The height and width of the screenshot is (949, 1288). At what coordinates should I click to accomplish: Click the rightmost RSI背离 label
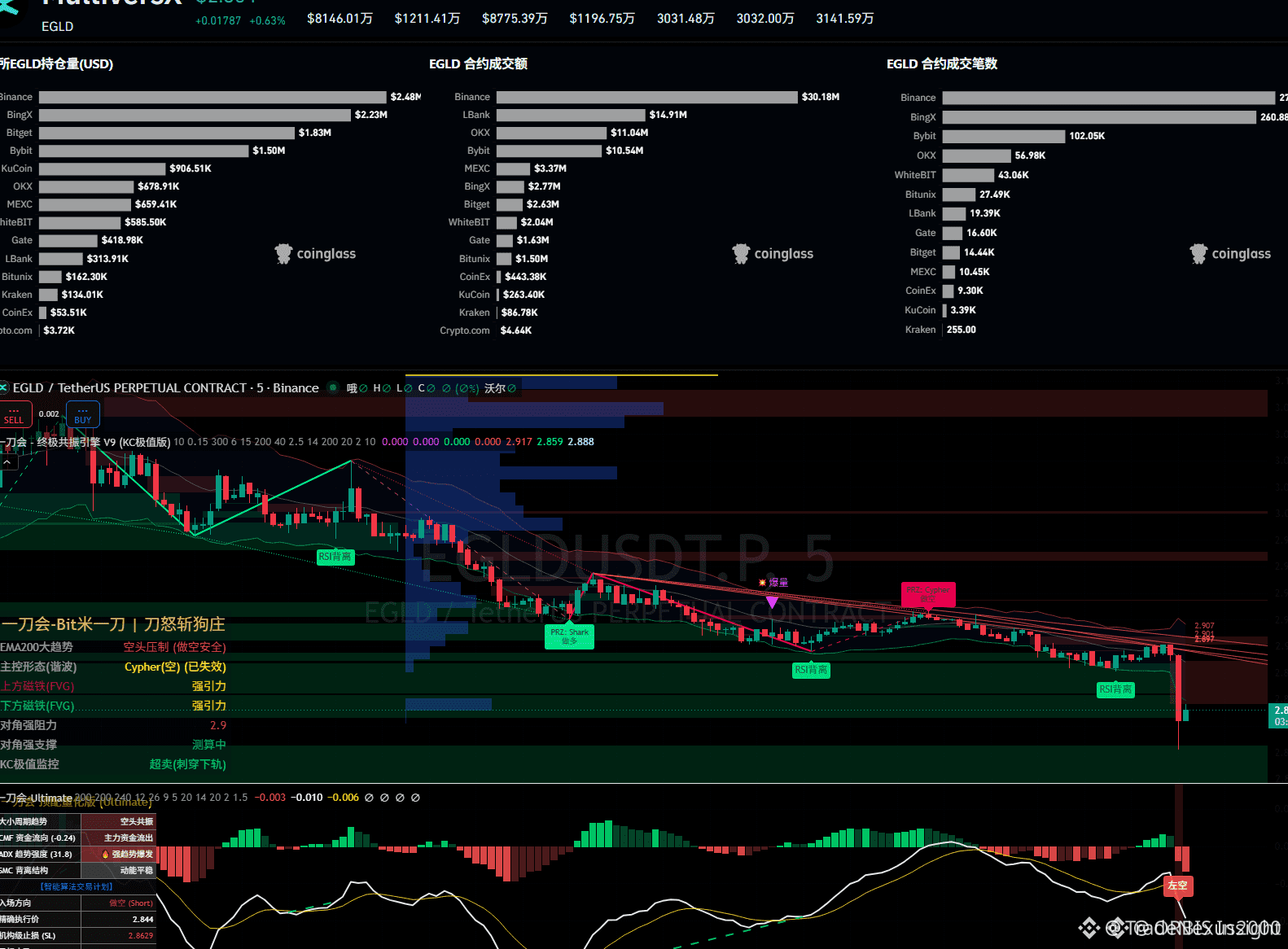coord(1115,689)
